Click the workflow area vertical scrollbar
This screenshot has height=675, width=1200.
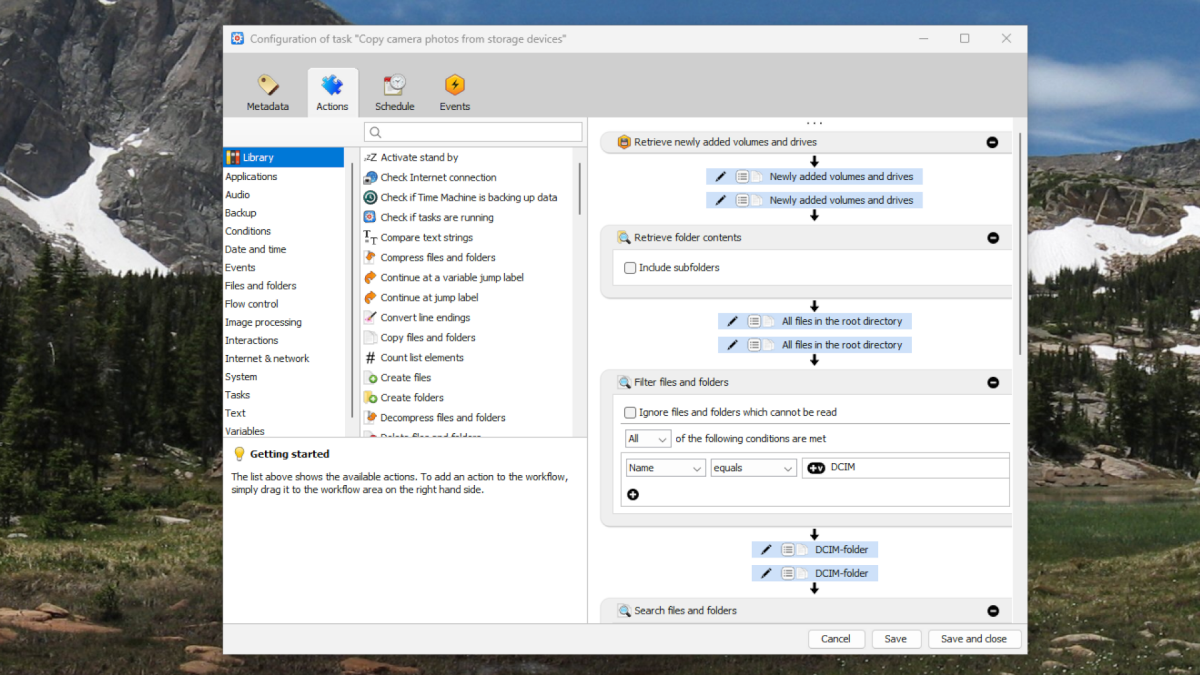tap(1020, 240)
